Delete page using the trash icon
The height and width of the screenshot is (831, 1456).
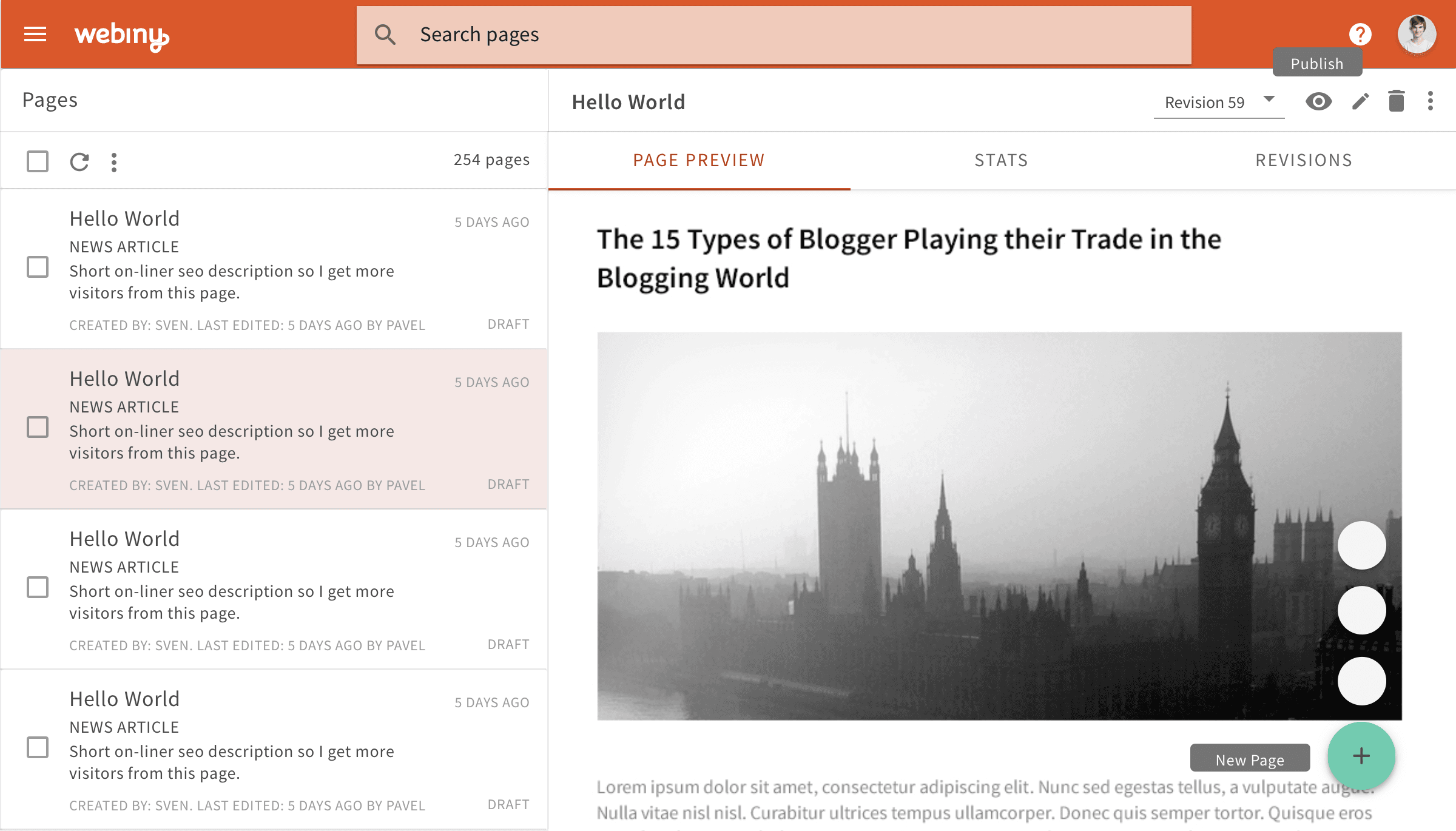pyautogui.click(x=1397, y=101)
